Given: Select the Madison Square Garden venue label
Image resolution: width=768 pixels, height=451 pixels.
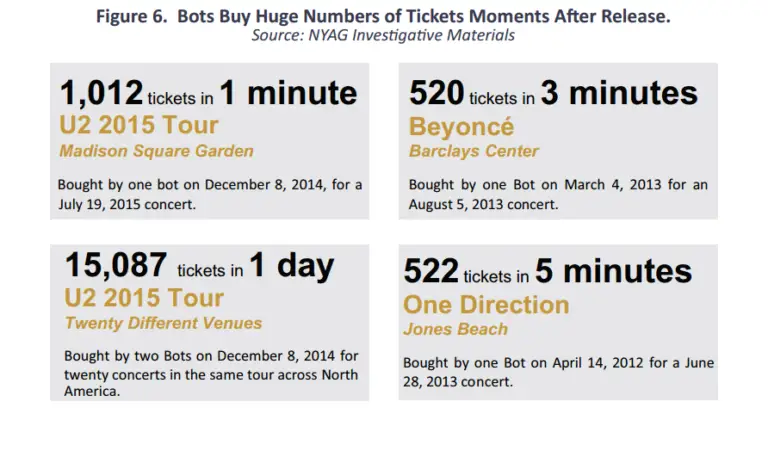Looking at the screenshot, I should [156, 151].
